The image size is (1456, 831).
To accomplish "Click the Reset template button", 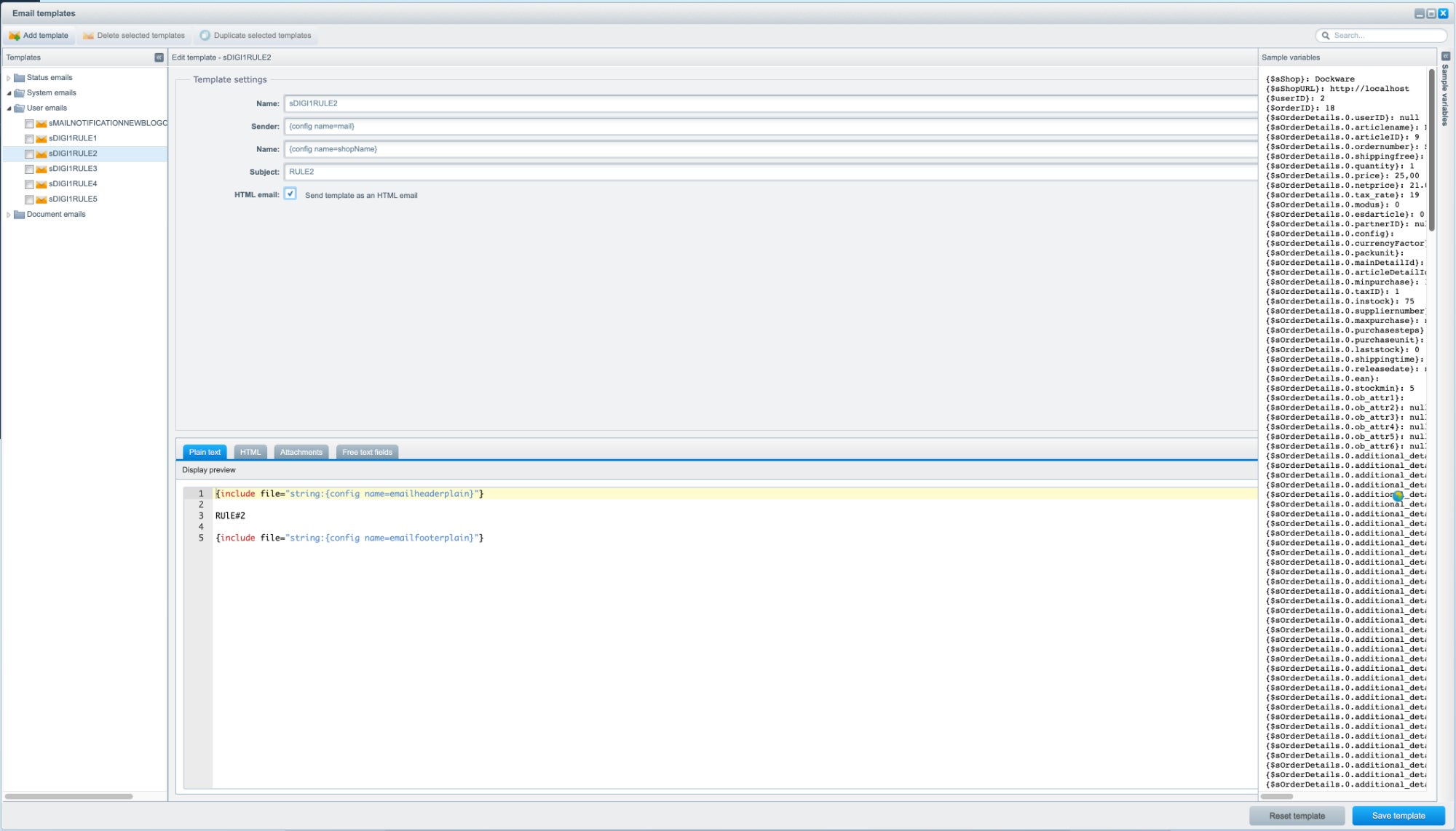I will [1297, 816].
